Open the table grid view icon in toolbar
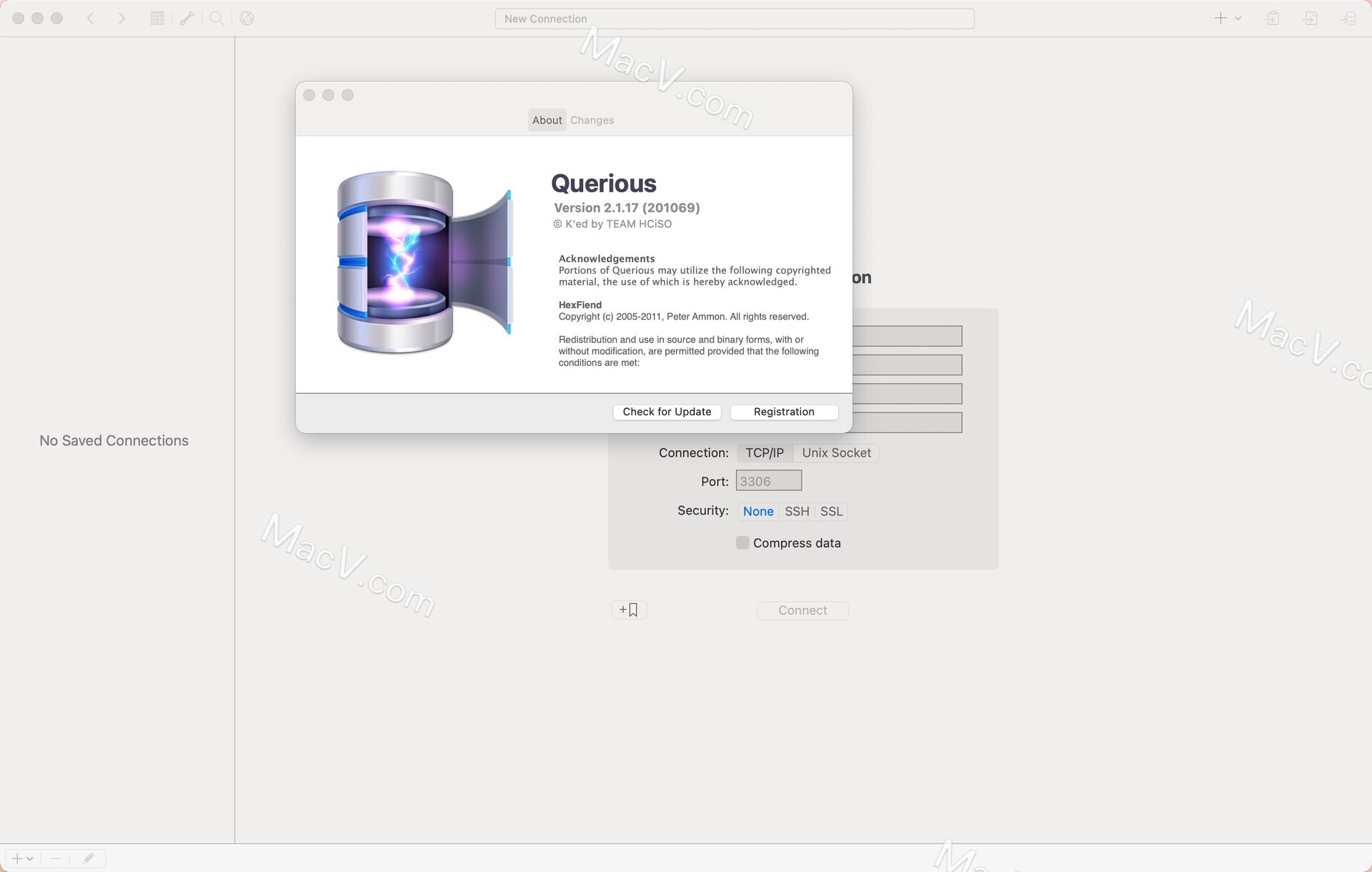Viewport: 1372px width, 872px height. (157, 19)
